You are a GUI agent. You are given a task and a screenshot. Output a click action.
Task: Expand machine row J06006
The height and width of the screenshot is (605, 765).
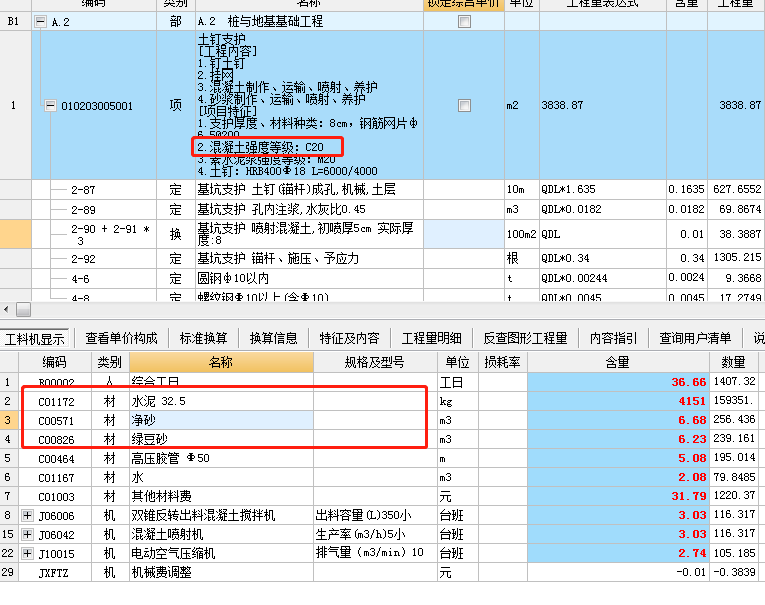[x=27, y=515]
